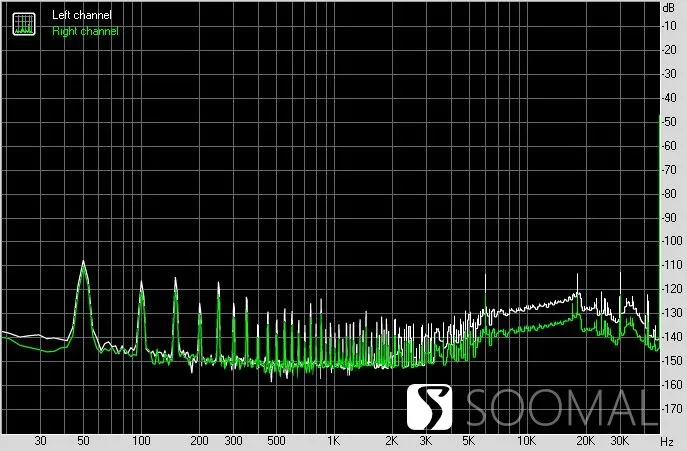Click the -150 dB axis value

(671, 361)
